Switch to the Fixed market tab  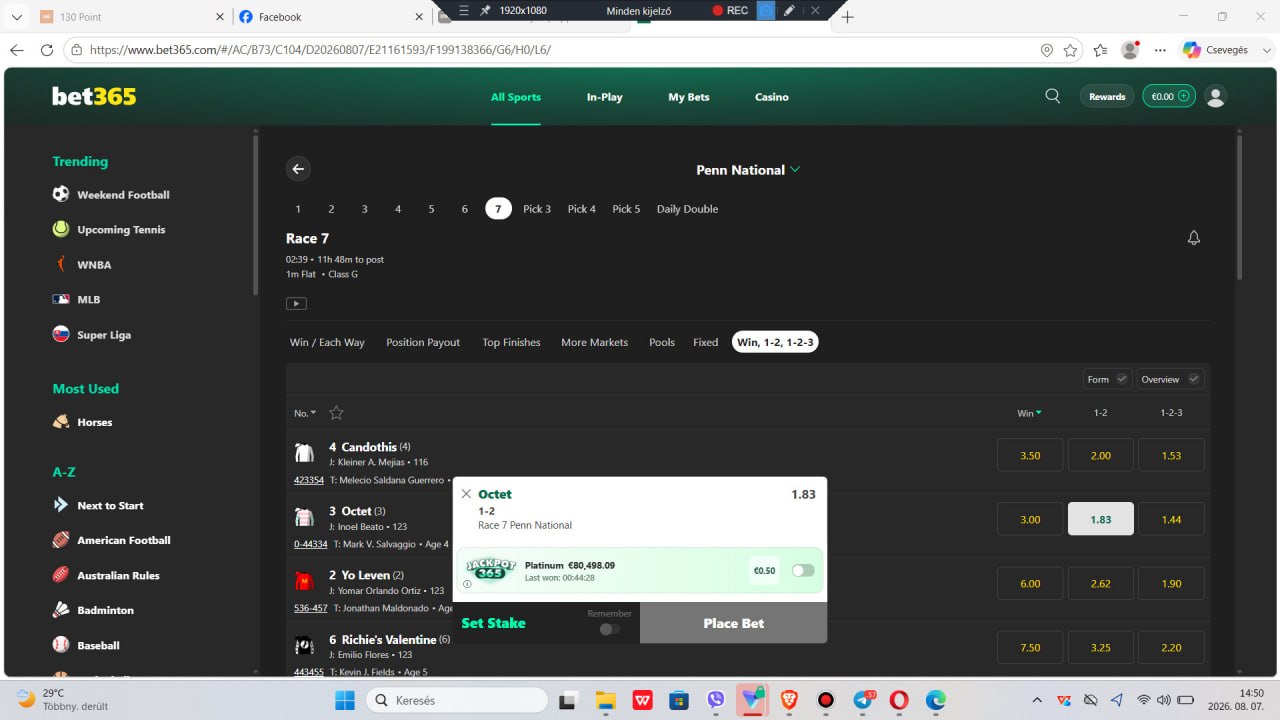[706, 342]
